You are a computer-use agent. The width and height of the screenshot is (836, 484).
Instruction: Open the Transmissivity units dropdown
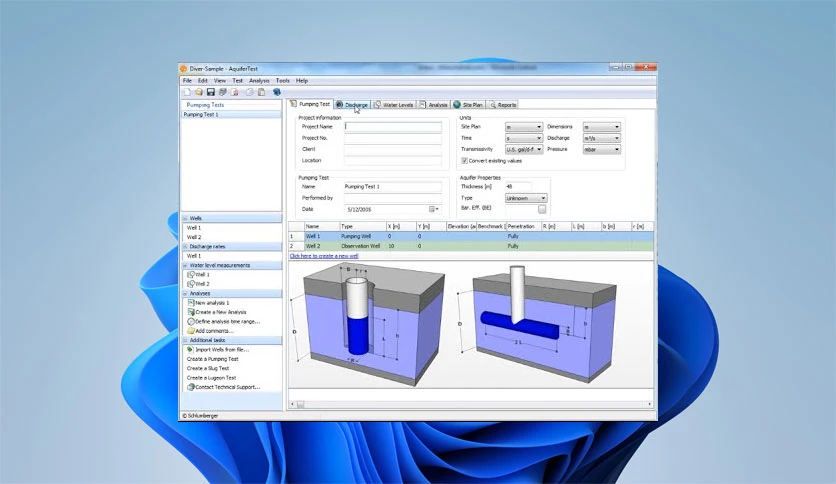click(524, 149)
